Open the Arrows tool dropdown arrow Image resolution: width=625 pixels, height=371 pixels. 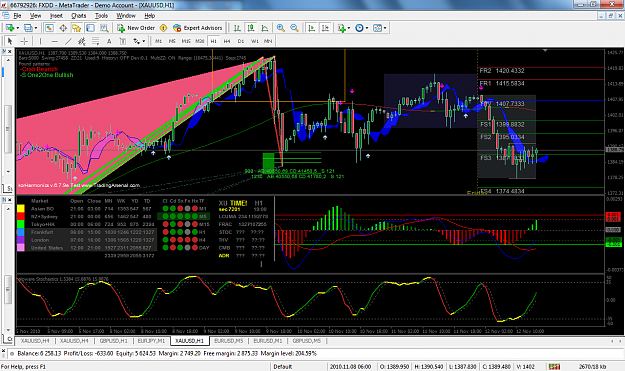coord(143,41)
